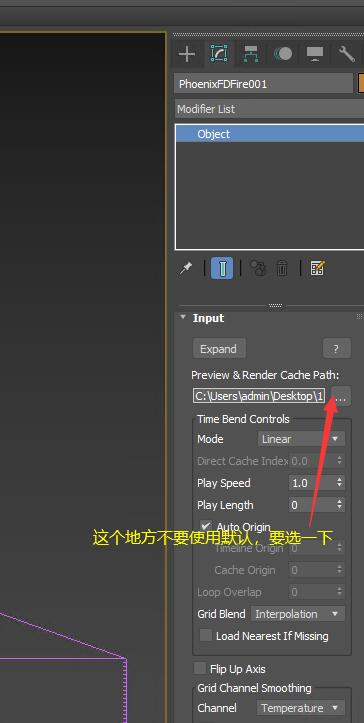Open the Mode Linear dropdown
364x723 pixels.
coord(301,439)
